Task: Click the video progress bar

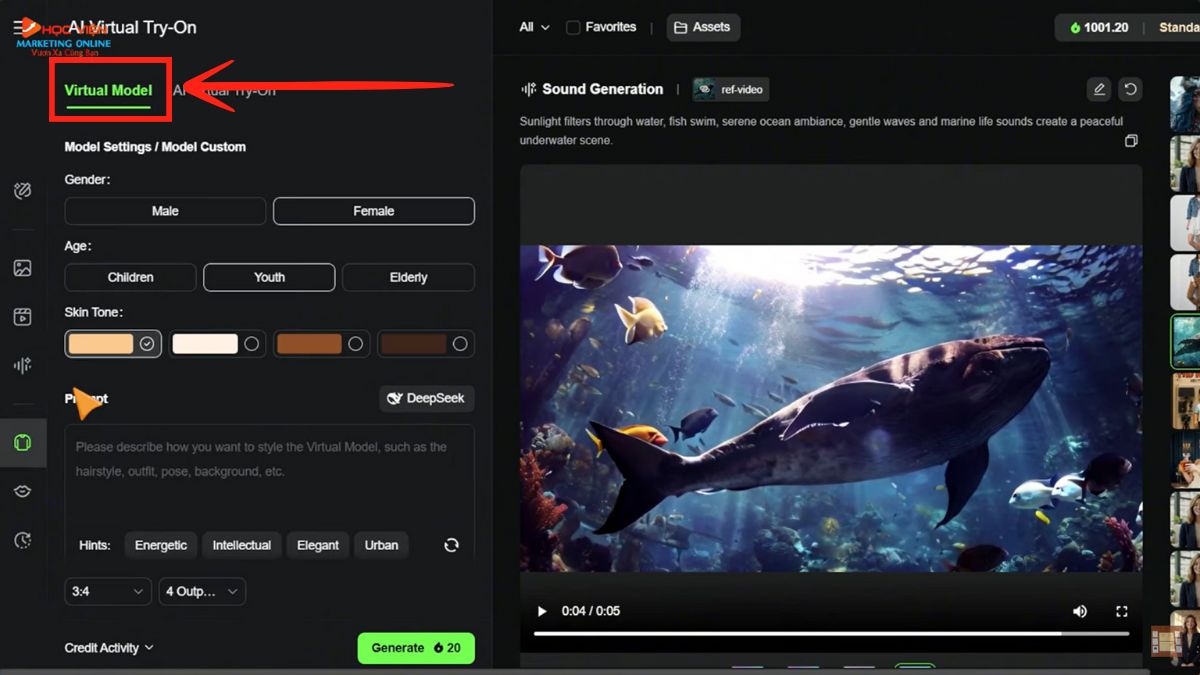Action: click(831, 633)
